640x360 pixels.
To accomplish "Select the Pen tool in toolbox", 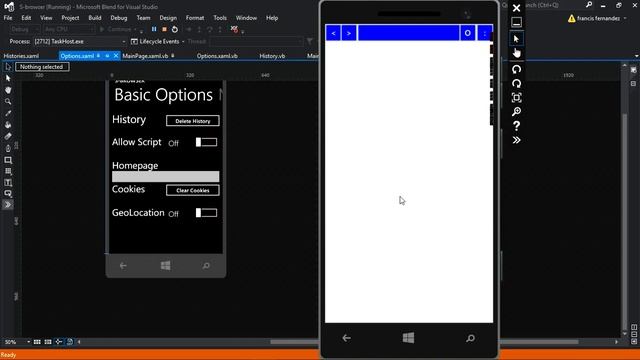I will (x=8, y=148).
